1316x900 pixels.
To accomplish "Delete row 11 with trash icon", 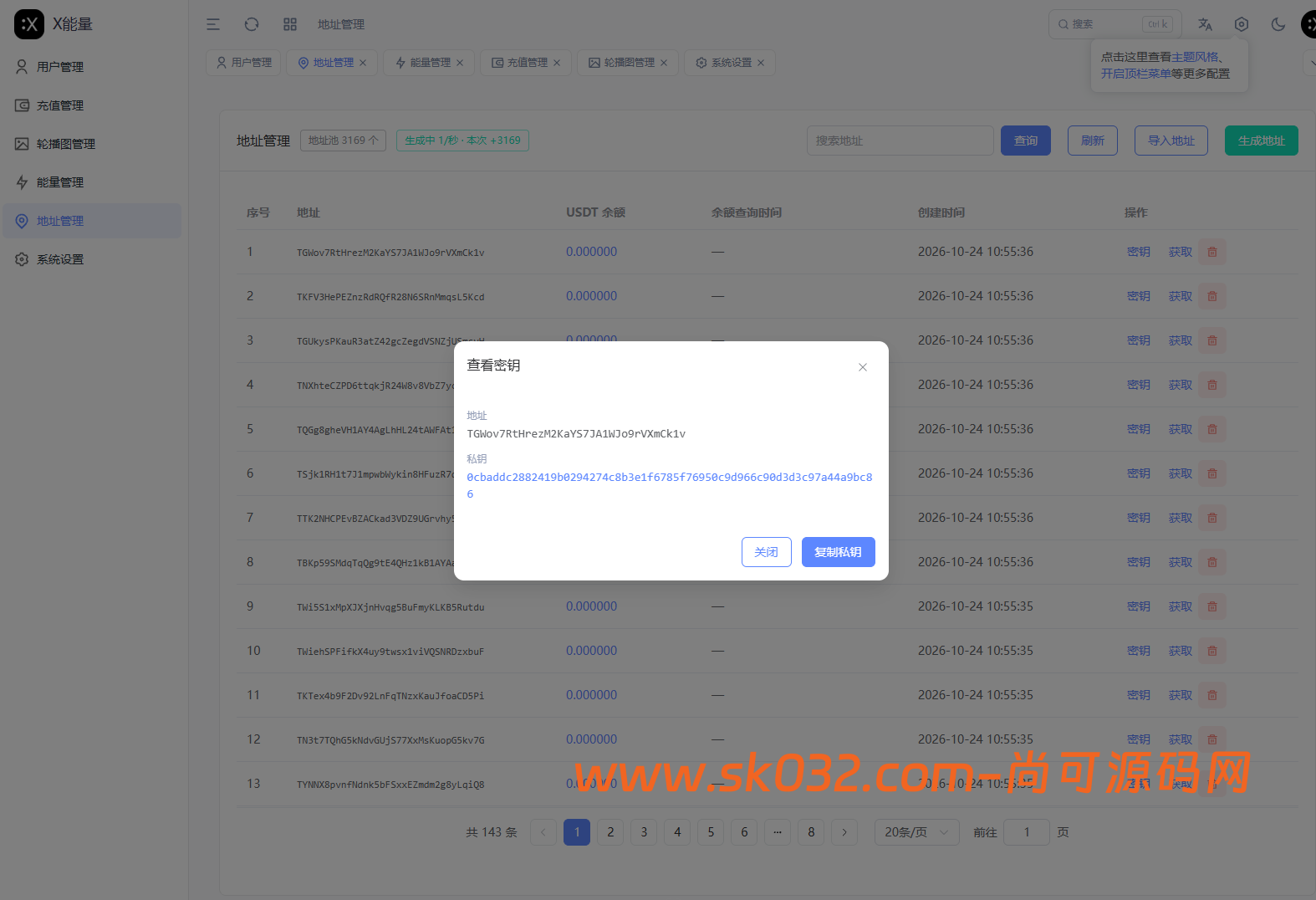I will 1212,695.
